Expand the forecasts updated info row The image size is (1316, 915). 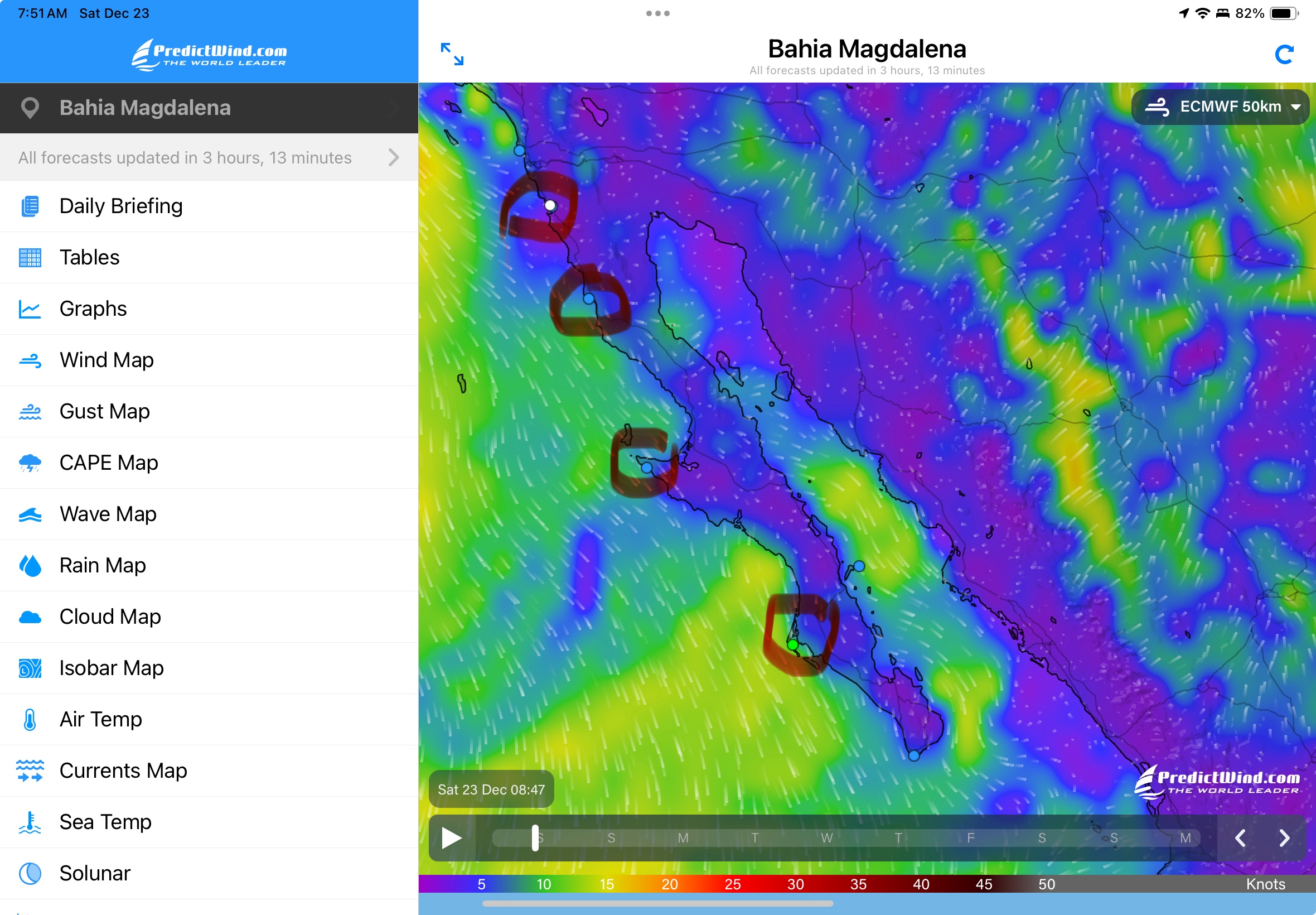click(209, 158)
